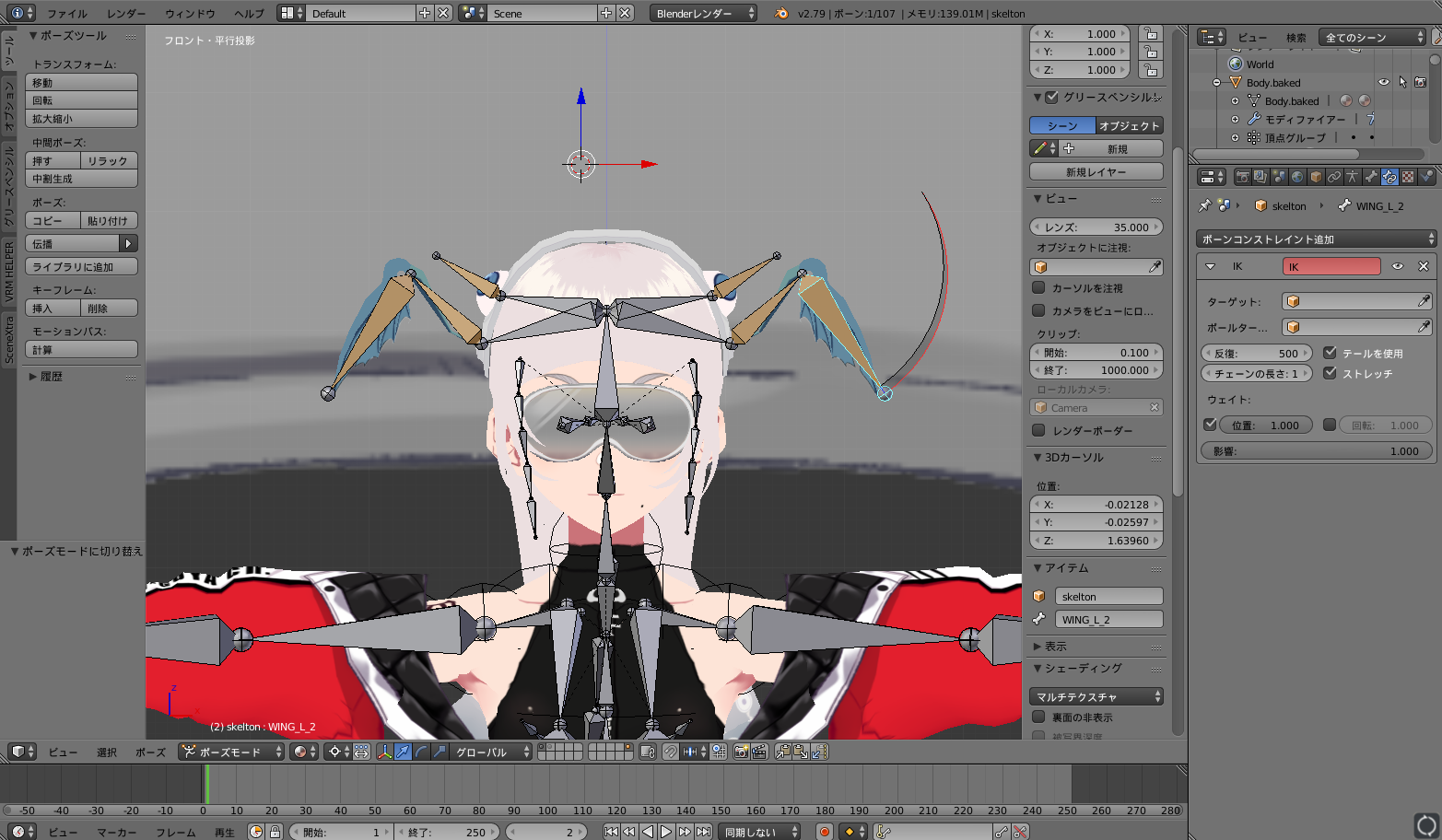Open the Bone properties tab
The image size is (1442, 840).
coord(1371,177)
